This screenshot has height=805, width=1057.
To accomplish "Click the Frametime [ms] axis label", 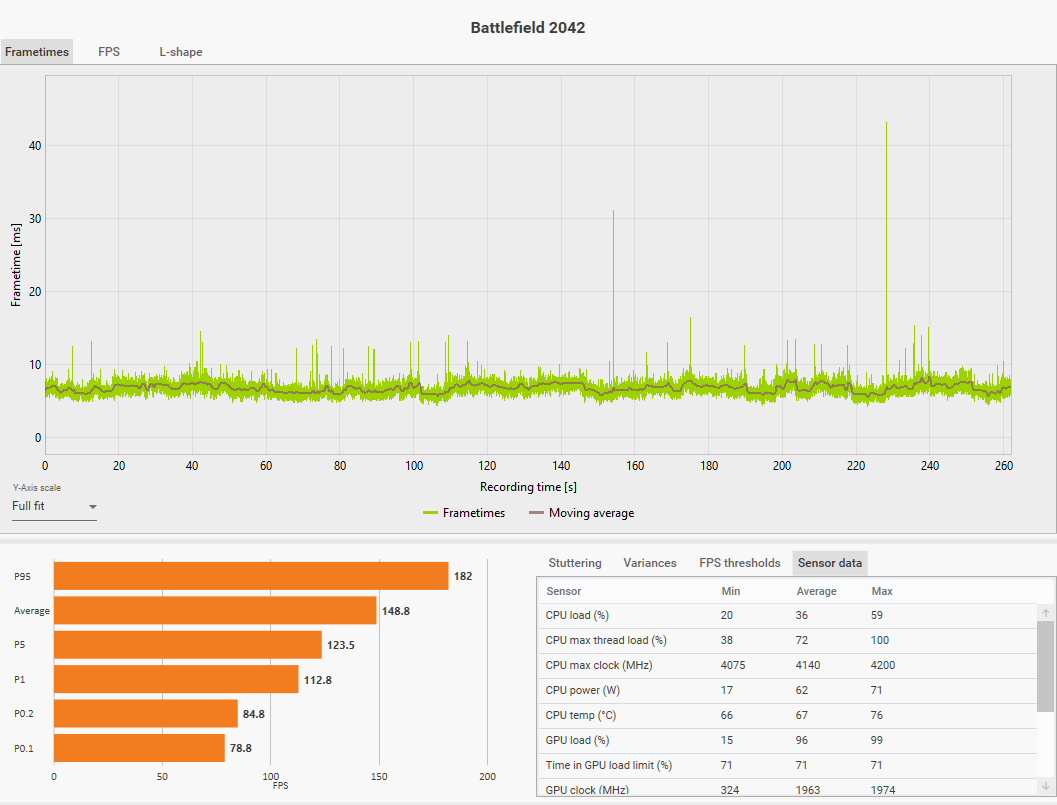I will pos(16,265).
